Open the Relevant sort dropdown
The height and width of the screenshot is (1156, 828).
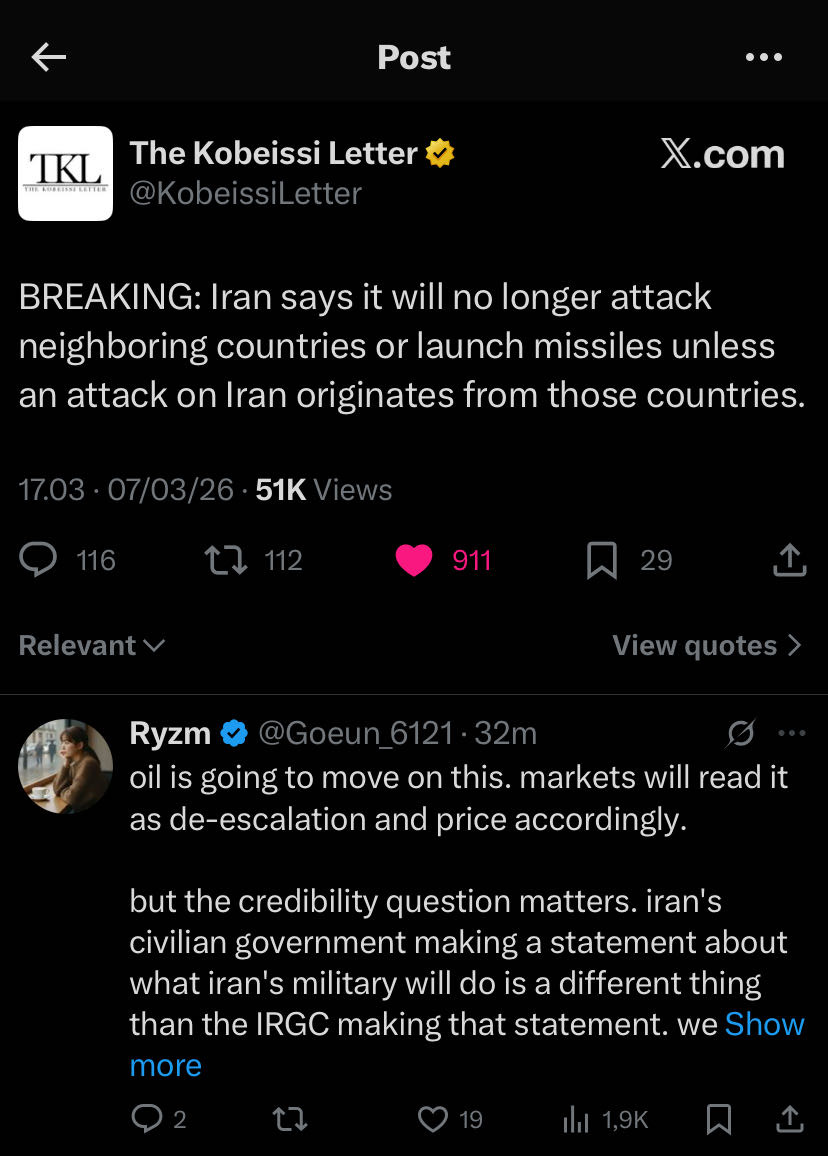point(91,646)
